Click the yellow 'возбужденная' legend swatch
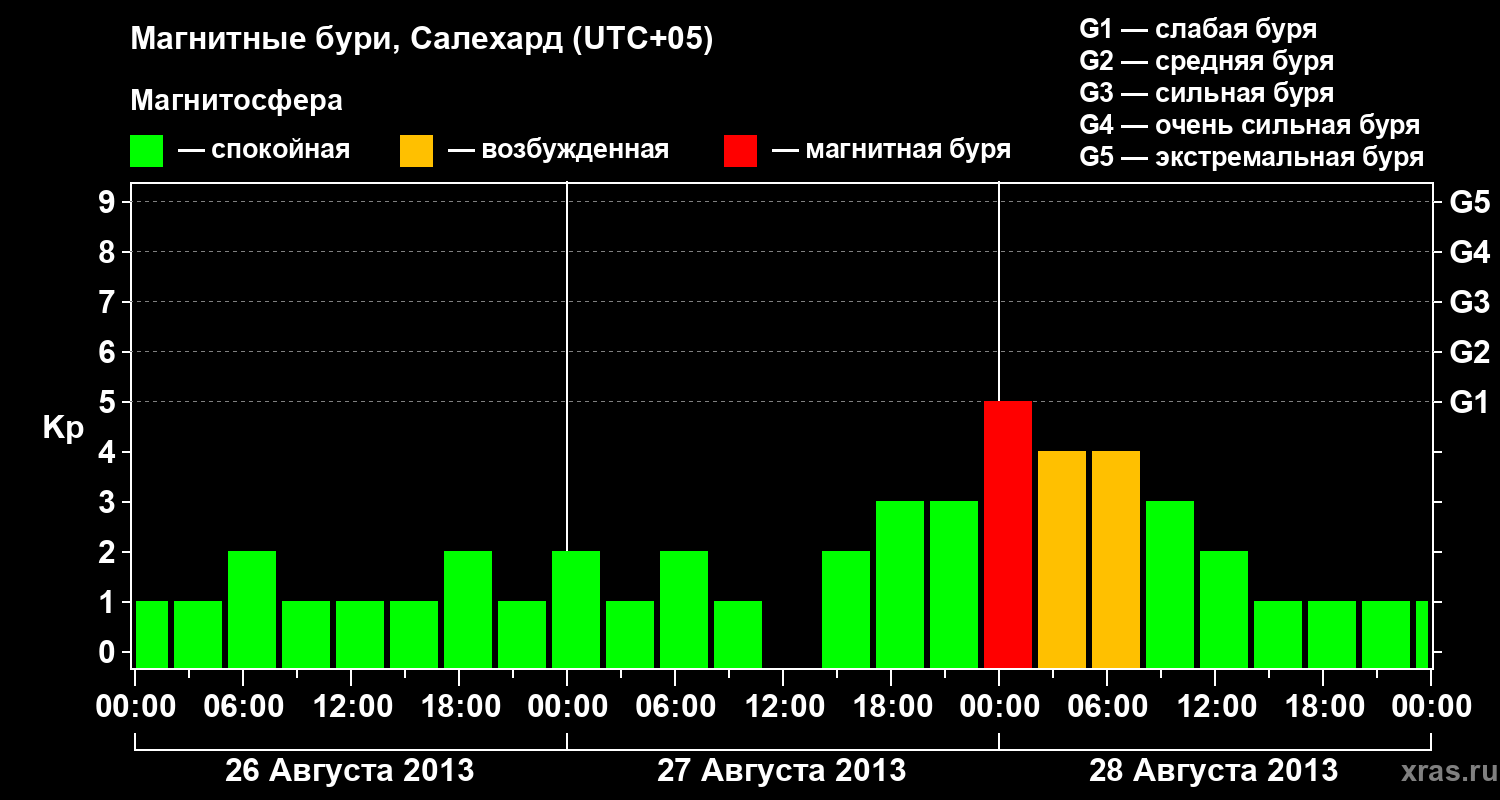 [x=416, y=151]
